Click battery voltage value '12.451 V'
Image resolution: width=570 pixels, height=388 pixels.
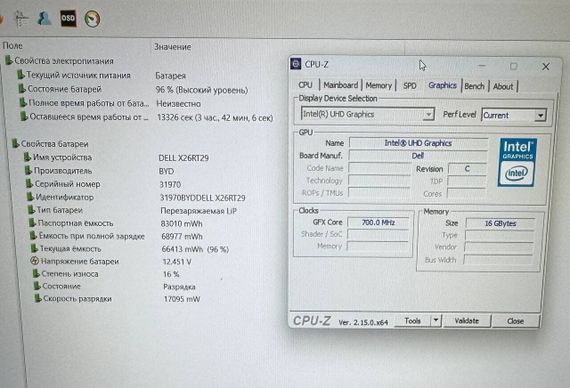coord(177,262)
